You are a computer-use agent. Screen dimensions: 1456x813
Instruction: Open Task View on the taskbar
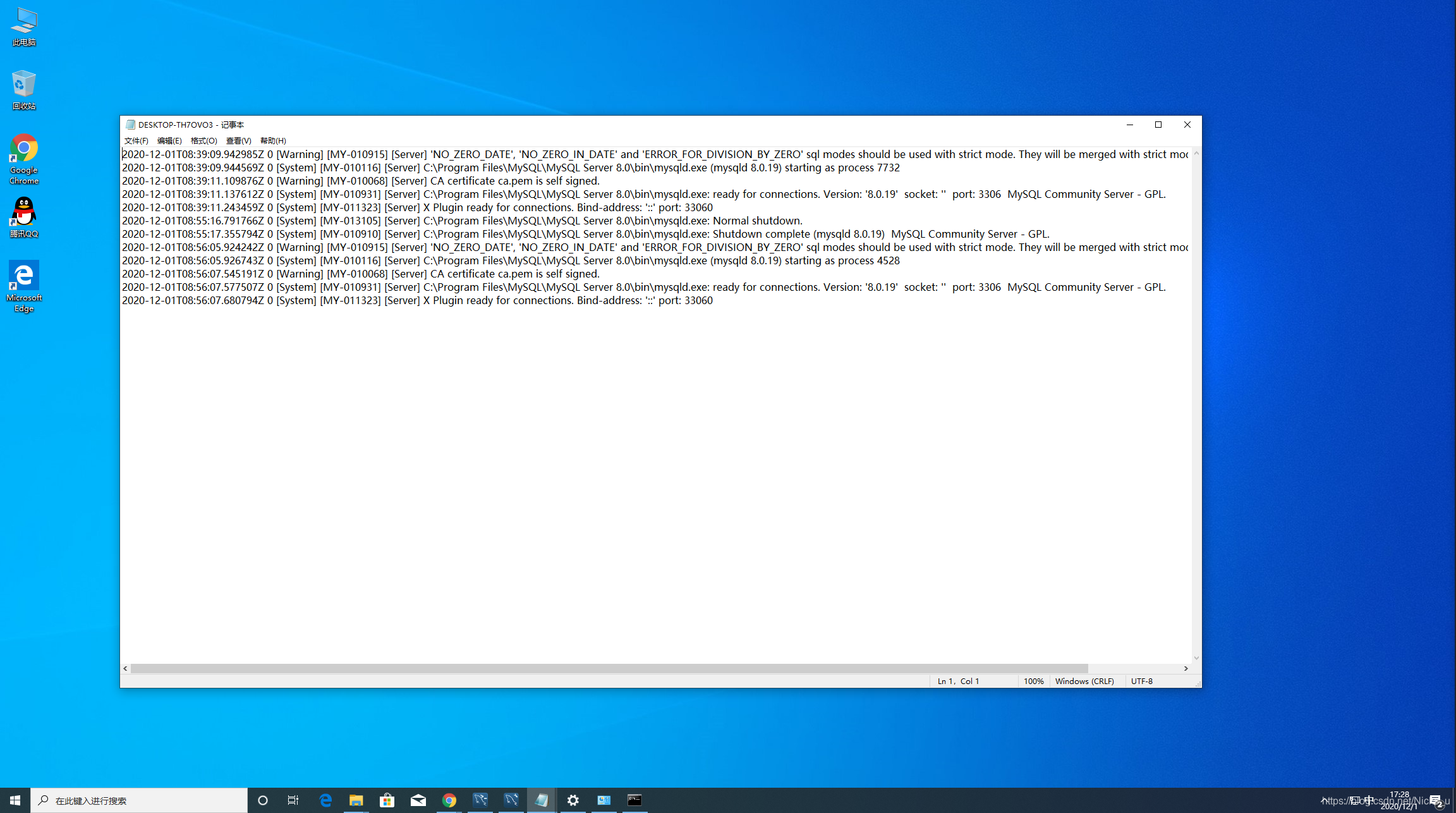[x=293, y=800]
